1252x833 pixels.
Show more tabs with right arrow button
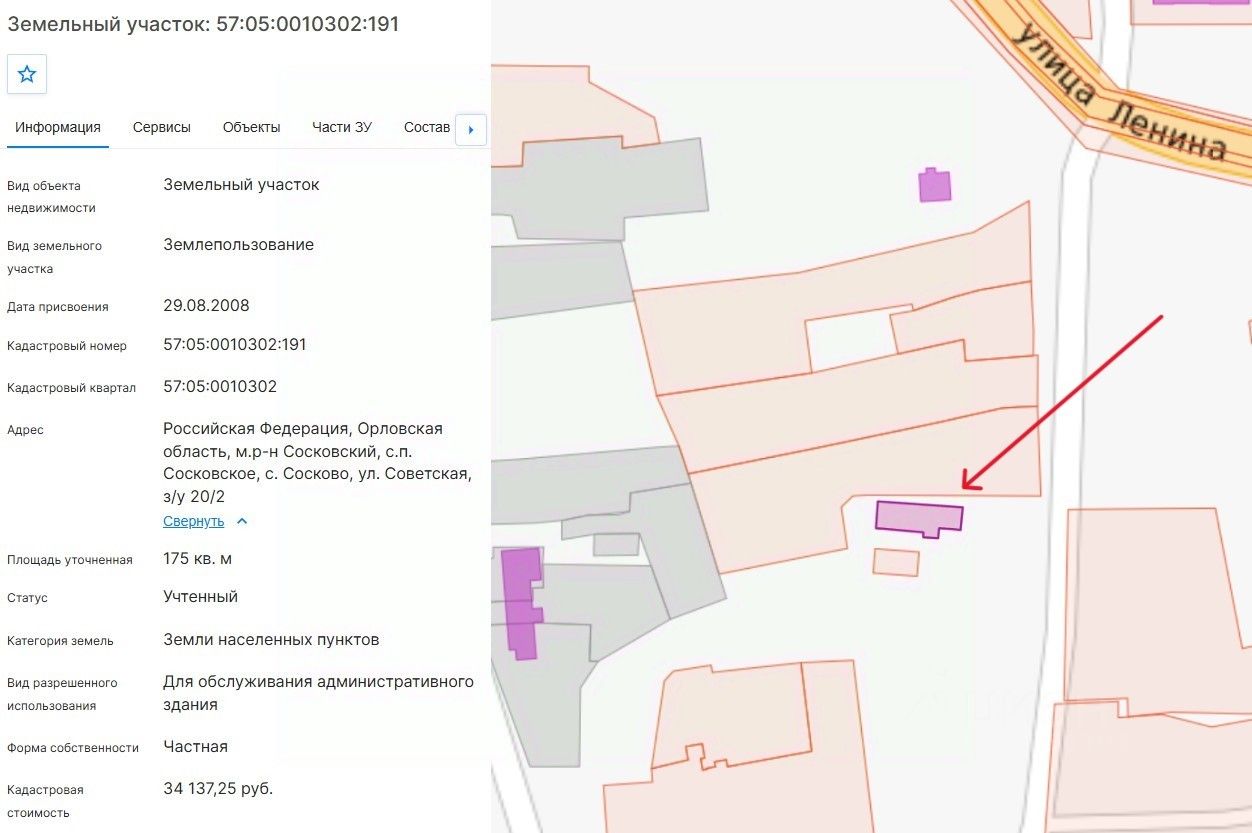(x=471, y=129)
